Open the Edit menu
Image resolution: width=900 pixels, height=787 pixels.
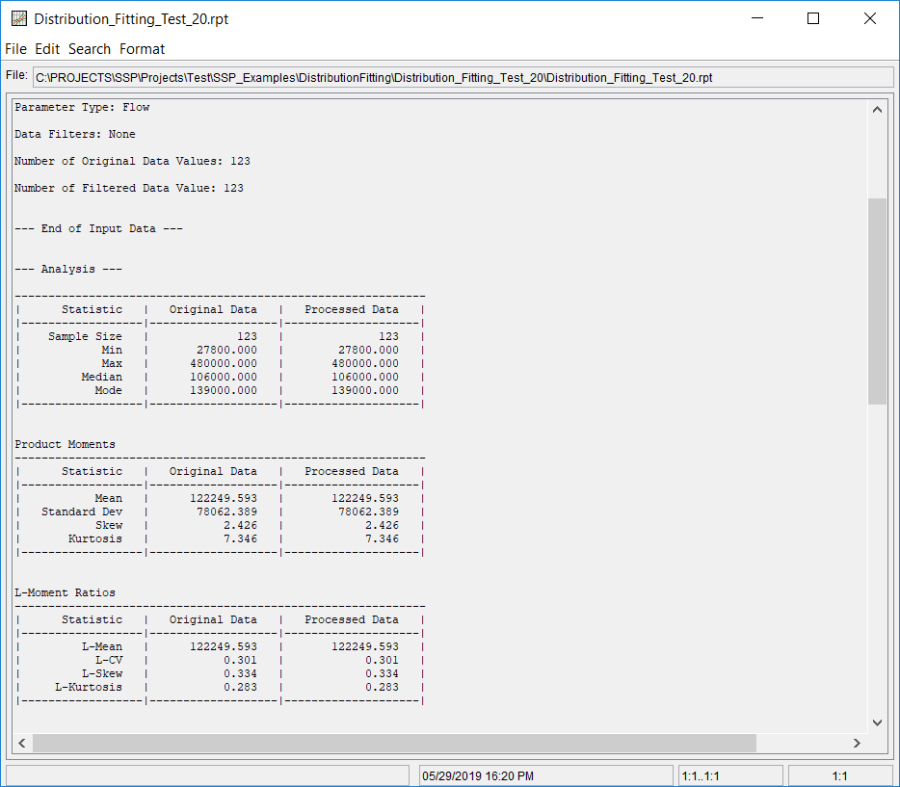tap(47, 49)
